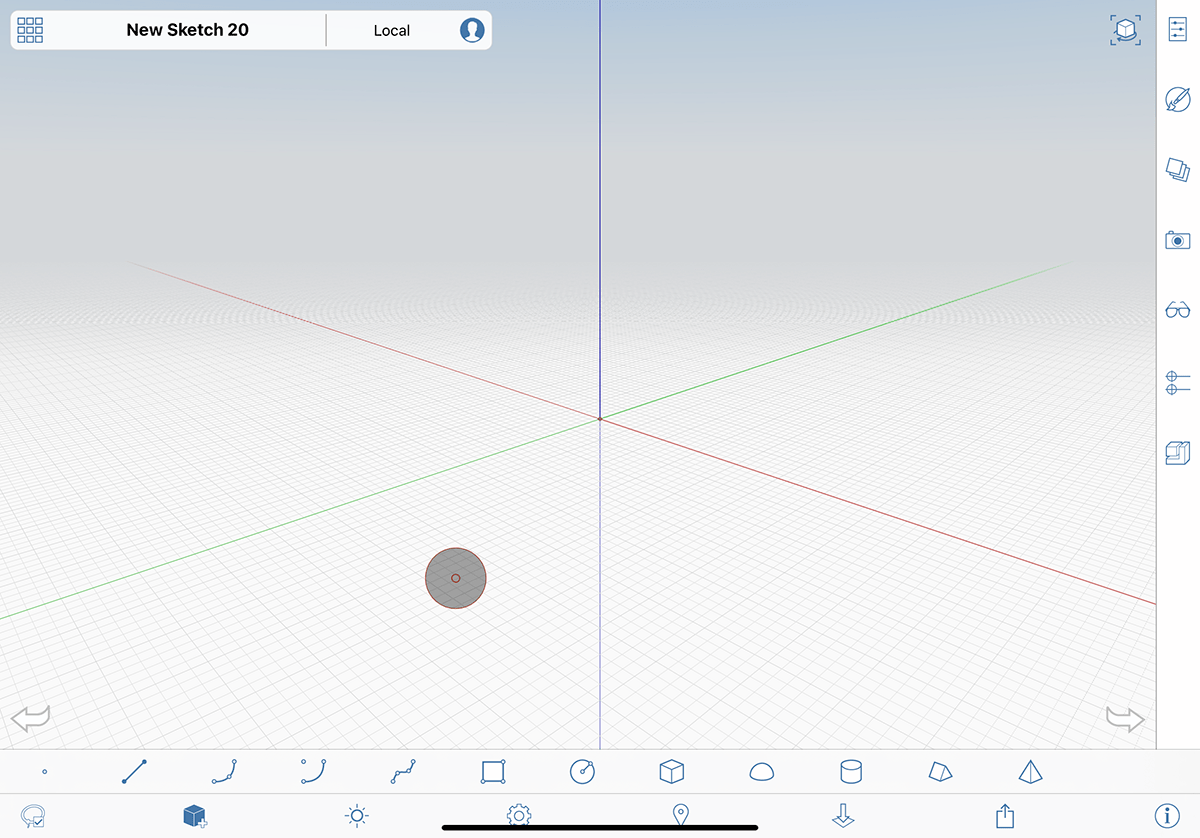Tap the origin point where axes meet
This screenshot has height=838, width=1200.
click(600, 419)
